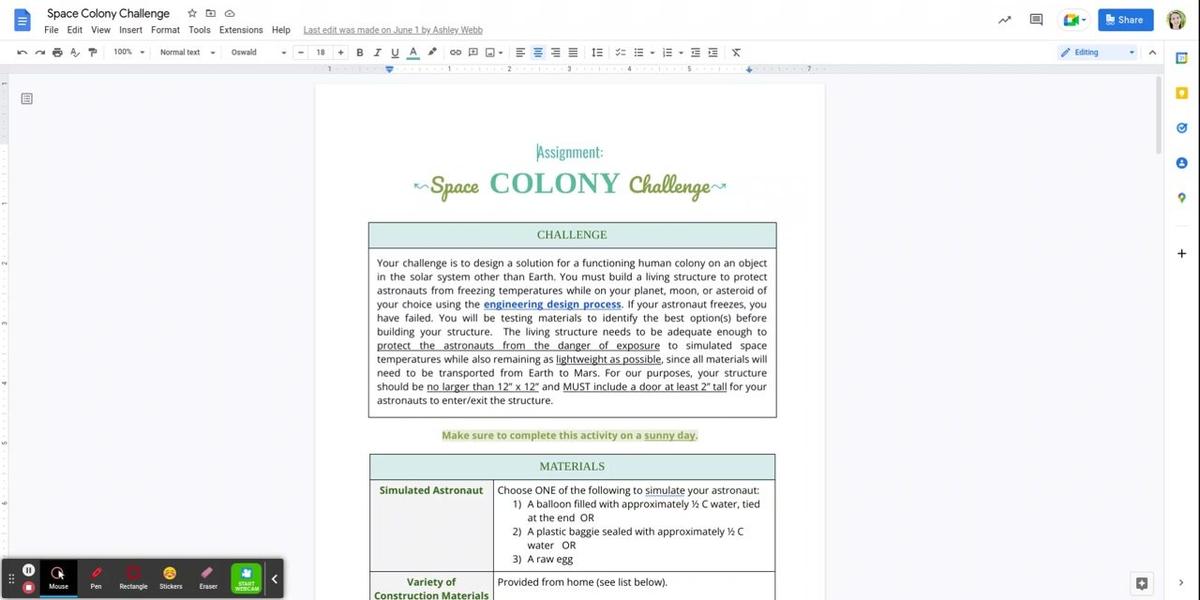Screen dimensions: 1200x600
Task: Open the Insert menu
Action: coord(130,30)
